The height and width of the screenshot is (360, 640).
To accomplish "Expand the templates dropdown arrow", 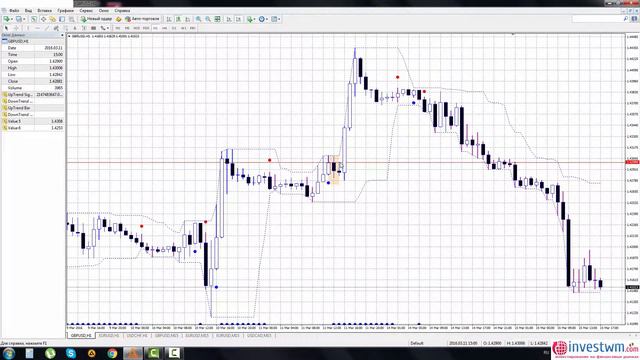I will click(x=279, y=19).
